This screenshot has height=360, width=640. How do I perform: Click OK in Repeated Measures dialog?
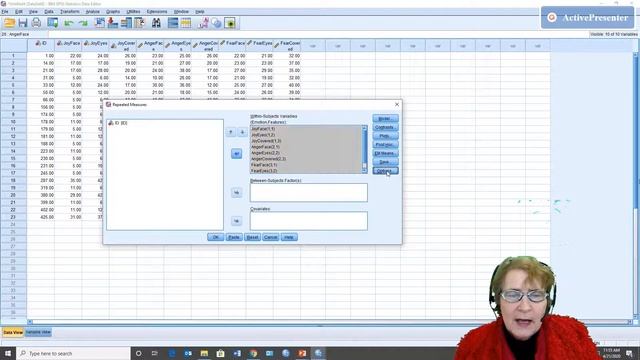pyautogui.click(x=216, y=237)
